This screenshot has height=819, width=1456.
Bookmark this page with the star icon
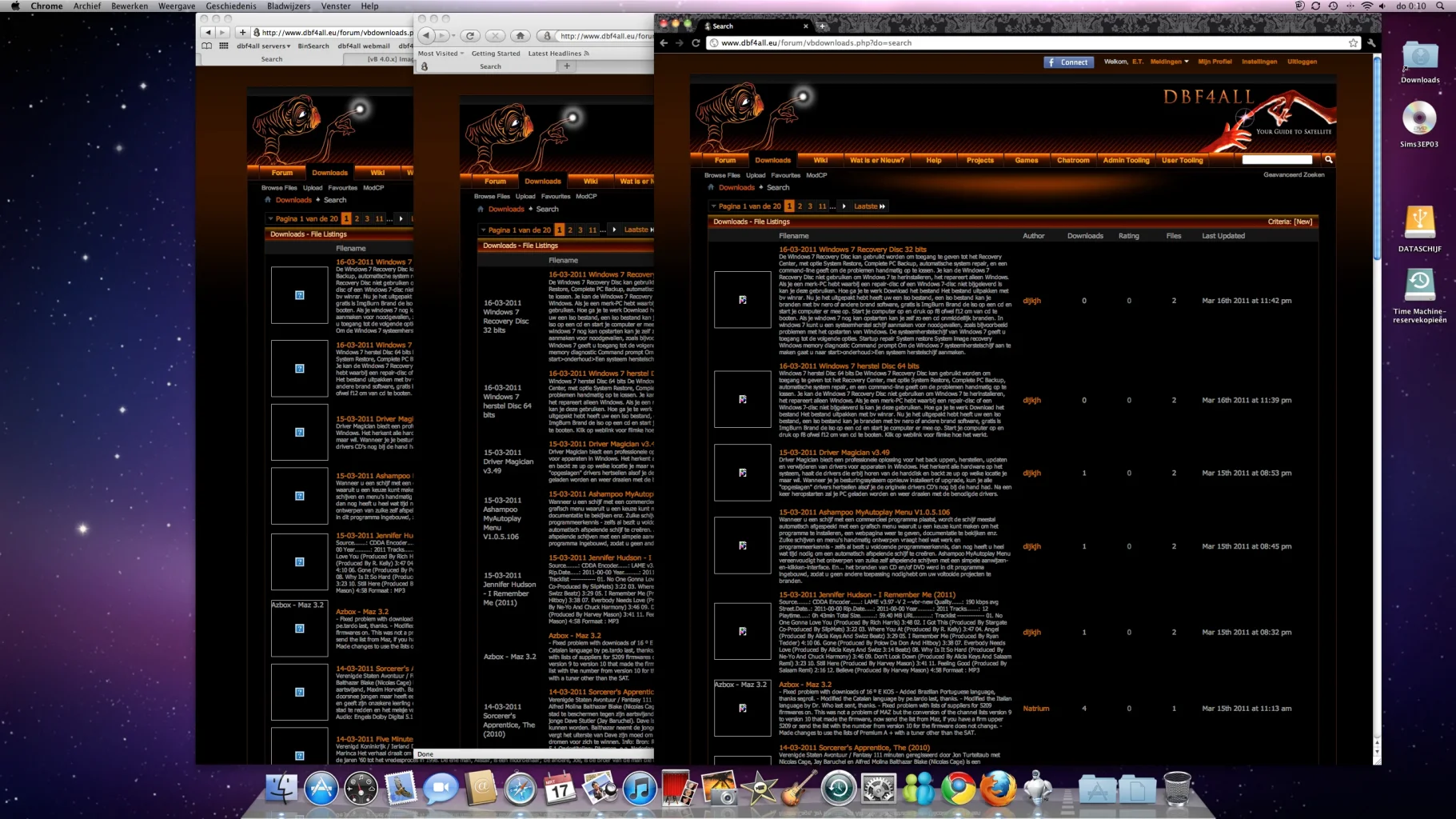pyautogui.click(x=1353, y=43)
